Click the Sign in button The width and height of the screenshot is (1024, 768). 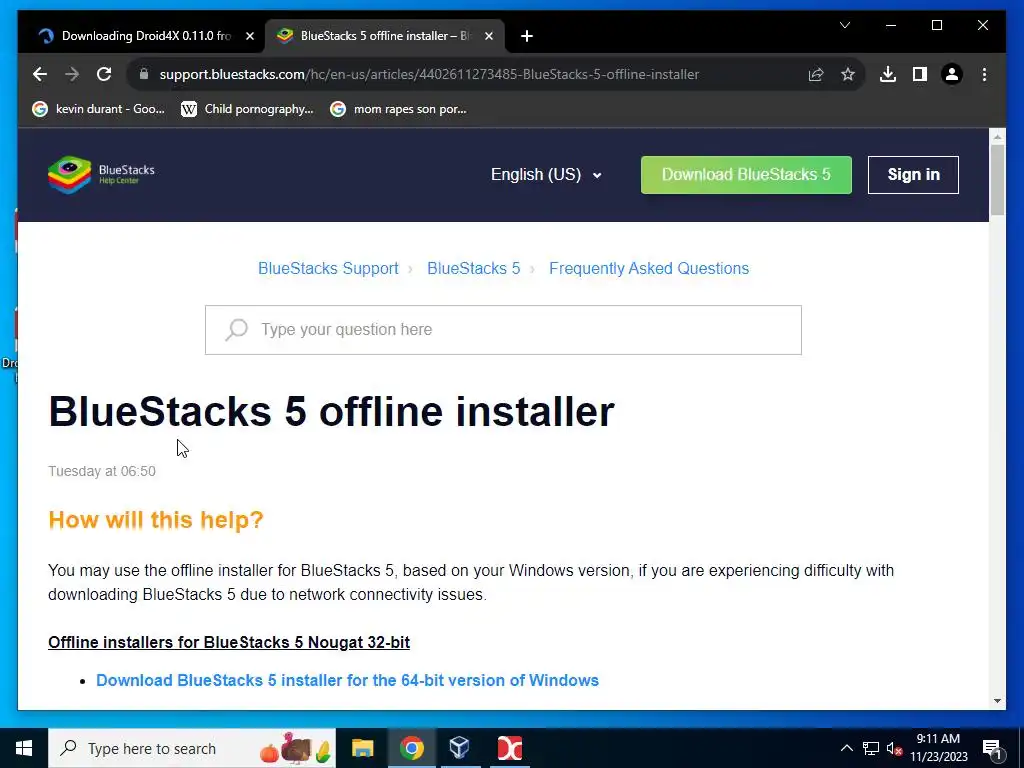click(x=913, y=174)
